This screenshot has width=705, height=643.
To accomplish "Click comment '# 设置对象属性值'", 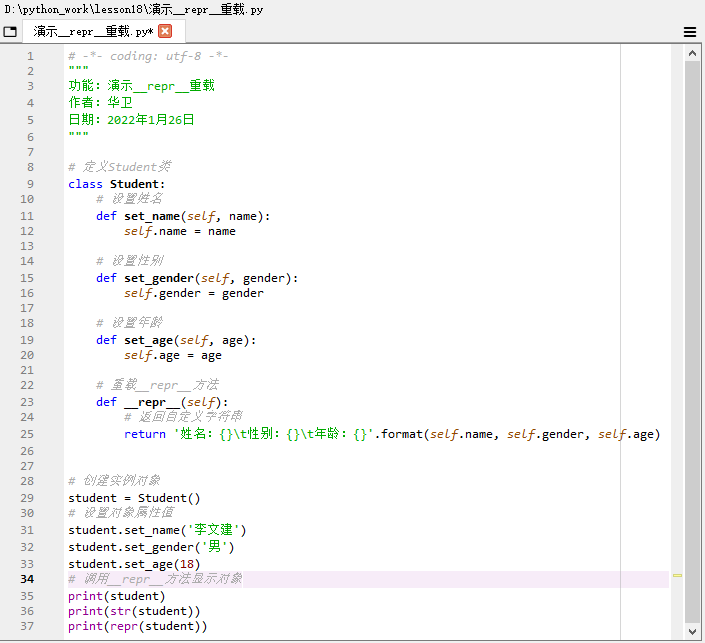I will (x=121, y=513).
